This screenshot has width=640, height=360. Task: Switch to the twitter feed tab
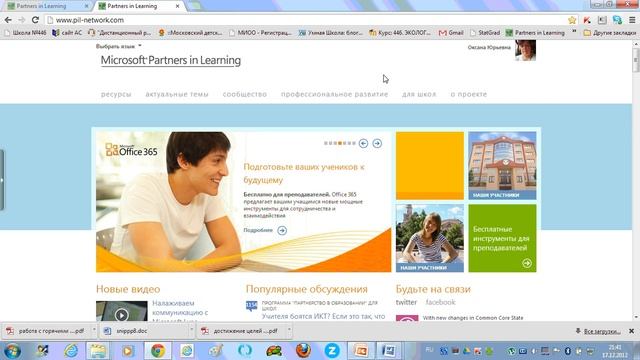[x=406, y=302]
